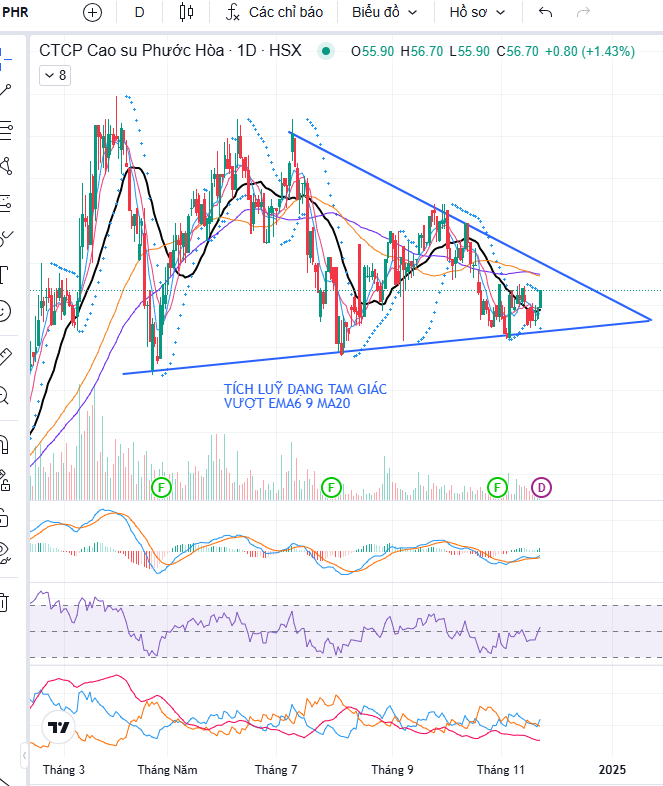The width and height of the screenshot is (663, 786).
Task: Select the trend line drawing tool
Action: [x=5, y=90]
